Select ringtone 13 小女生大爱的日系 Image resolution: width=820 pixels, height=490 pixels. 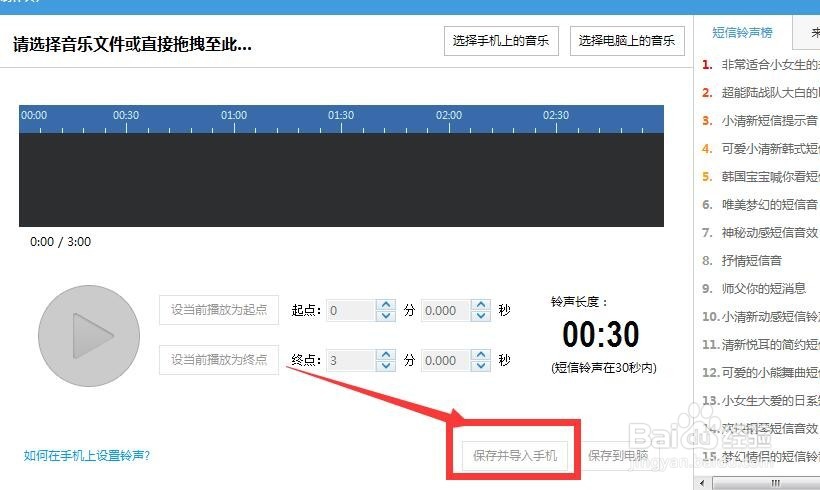click(x=760, y=401)
